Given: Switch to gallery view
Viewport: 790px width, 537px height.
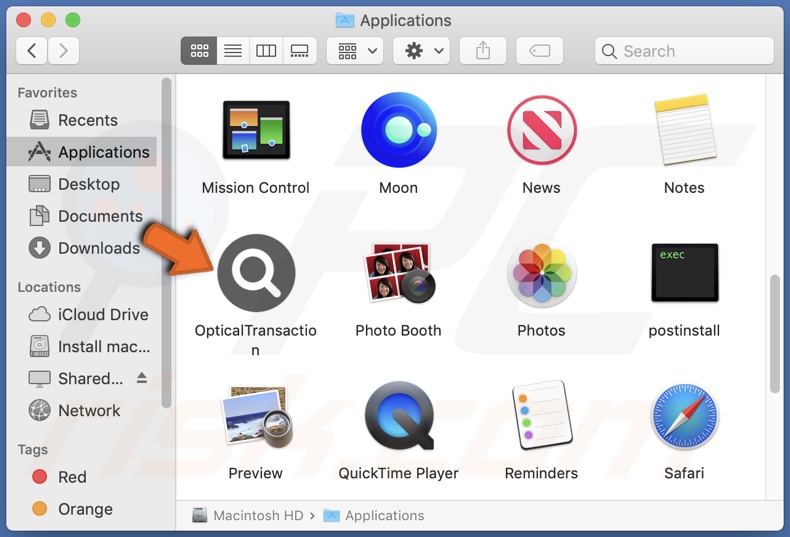Looking at the screenshot, I should [x=300, y=51].
